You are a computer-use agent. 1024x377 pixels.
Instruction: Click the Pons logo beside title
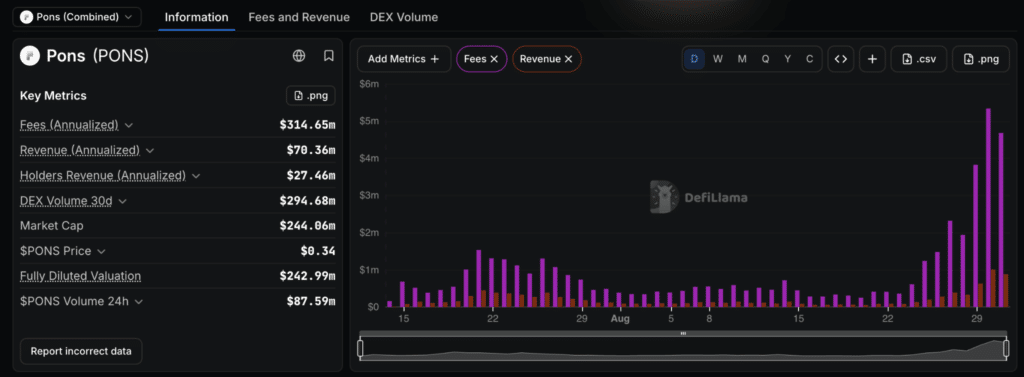coord(30,56)
